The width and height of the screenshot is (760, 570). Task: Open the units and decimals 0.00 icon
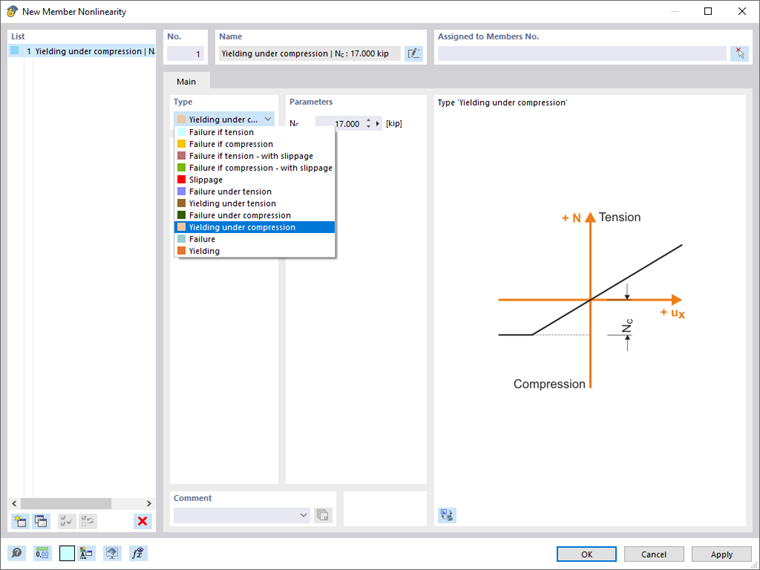tap(42, 553)
